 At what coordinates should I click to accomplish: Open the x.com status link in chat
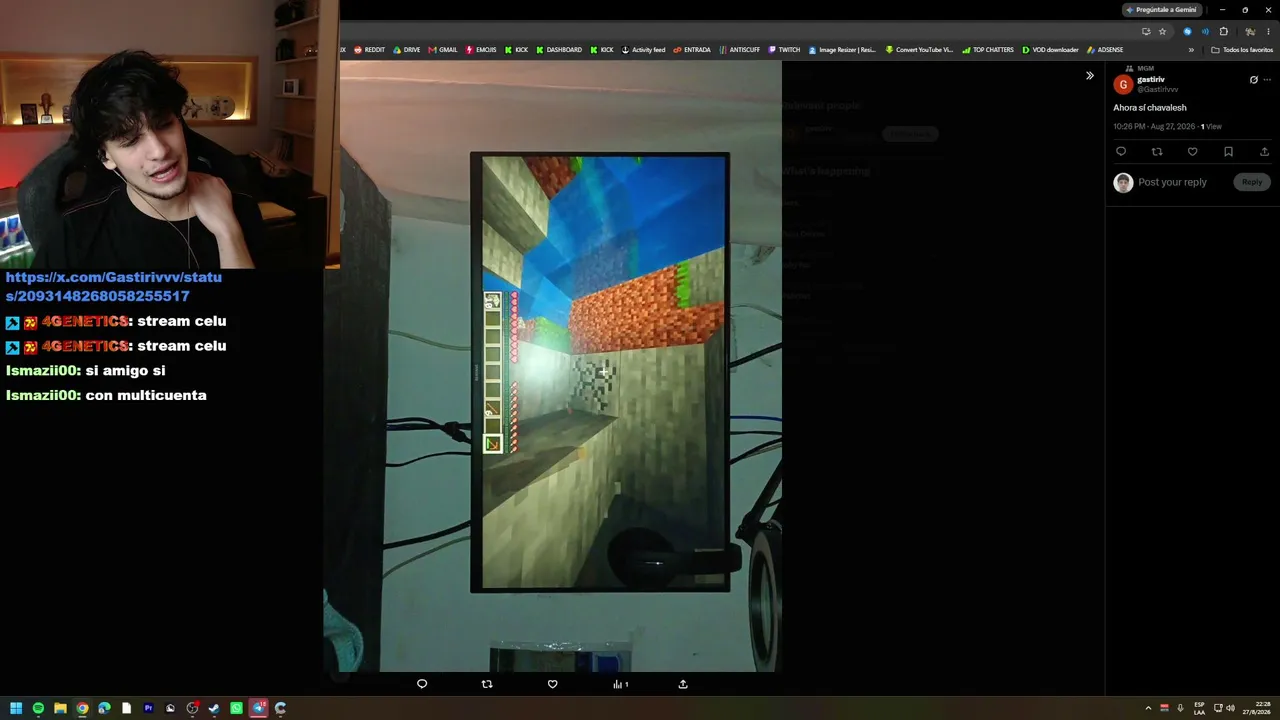coord(113,286)
